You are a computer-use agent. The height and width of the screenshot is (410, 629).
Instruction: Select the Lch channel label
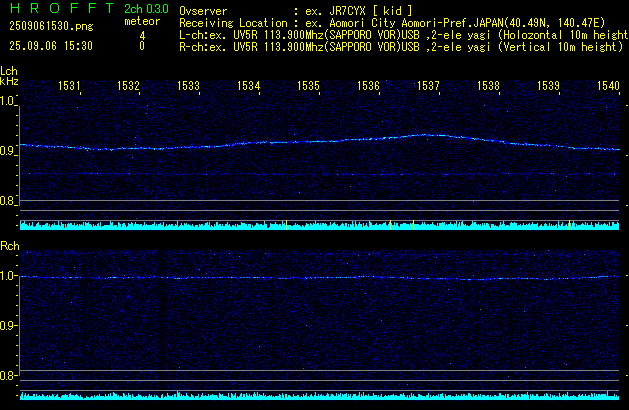pyautogui.click(x=9, y=71)
